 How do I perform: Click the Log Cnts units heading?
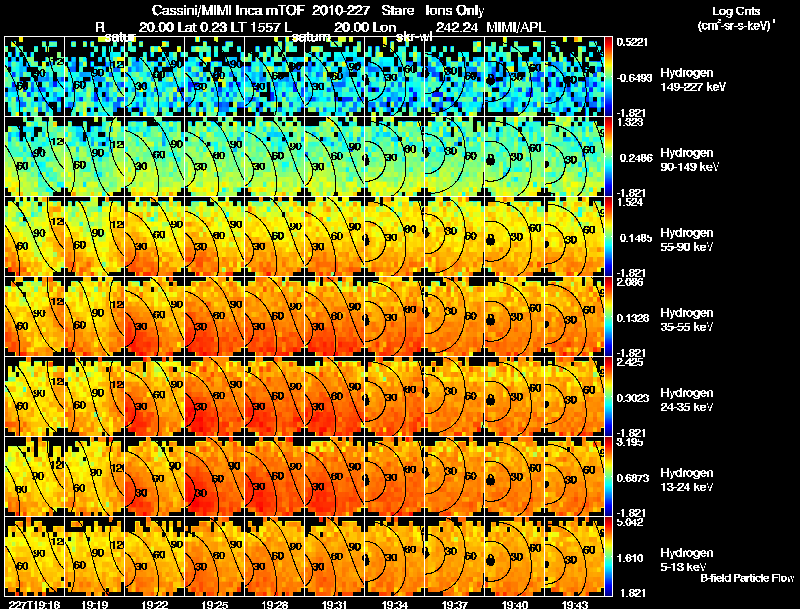pyautogui.click(x=736, y=11)
